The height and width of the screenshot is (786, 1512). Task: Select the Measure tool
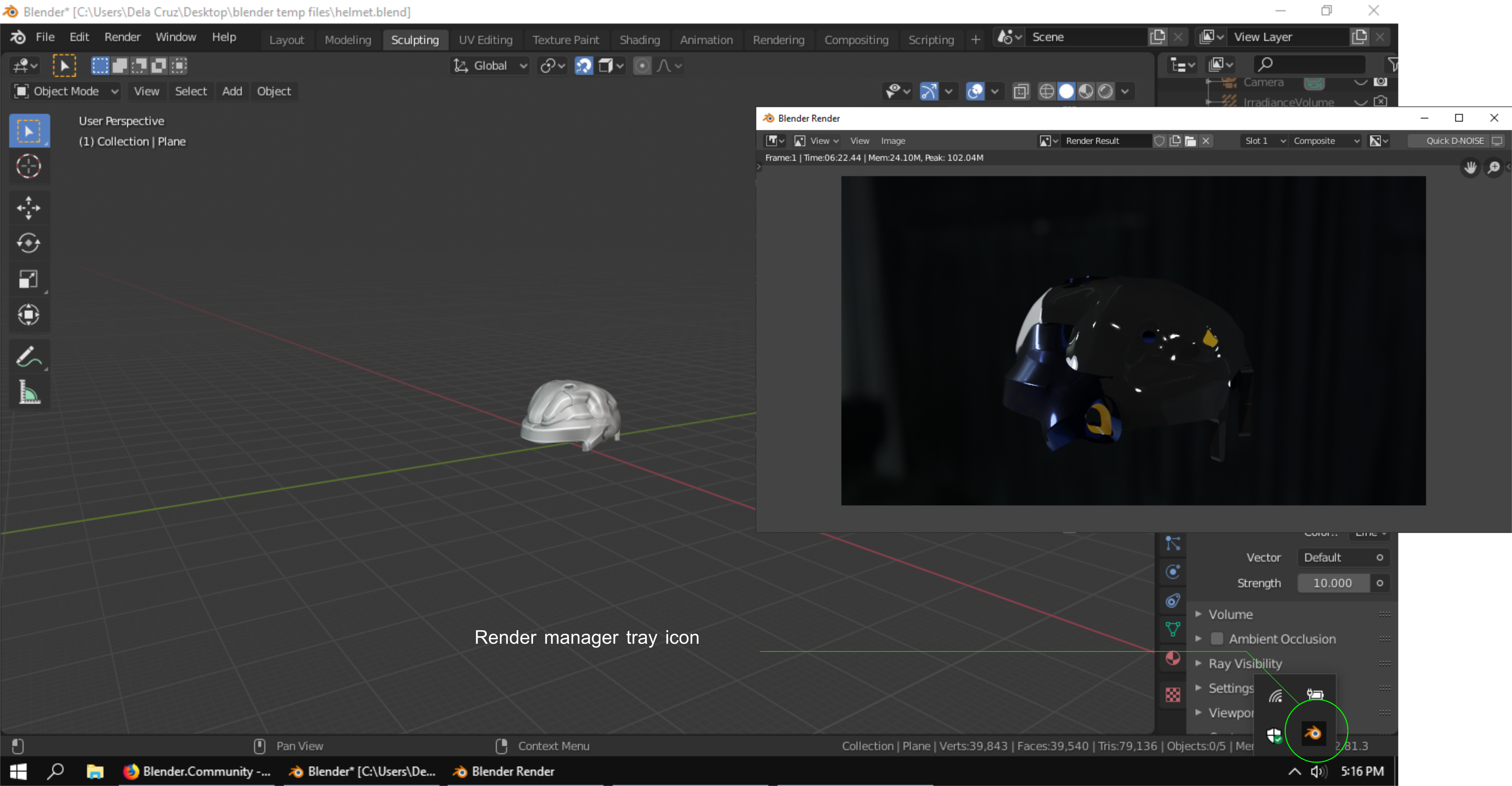29,392
